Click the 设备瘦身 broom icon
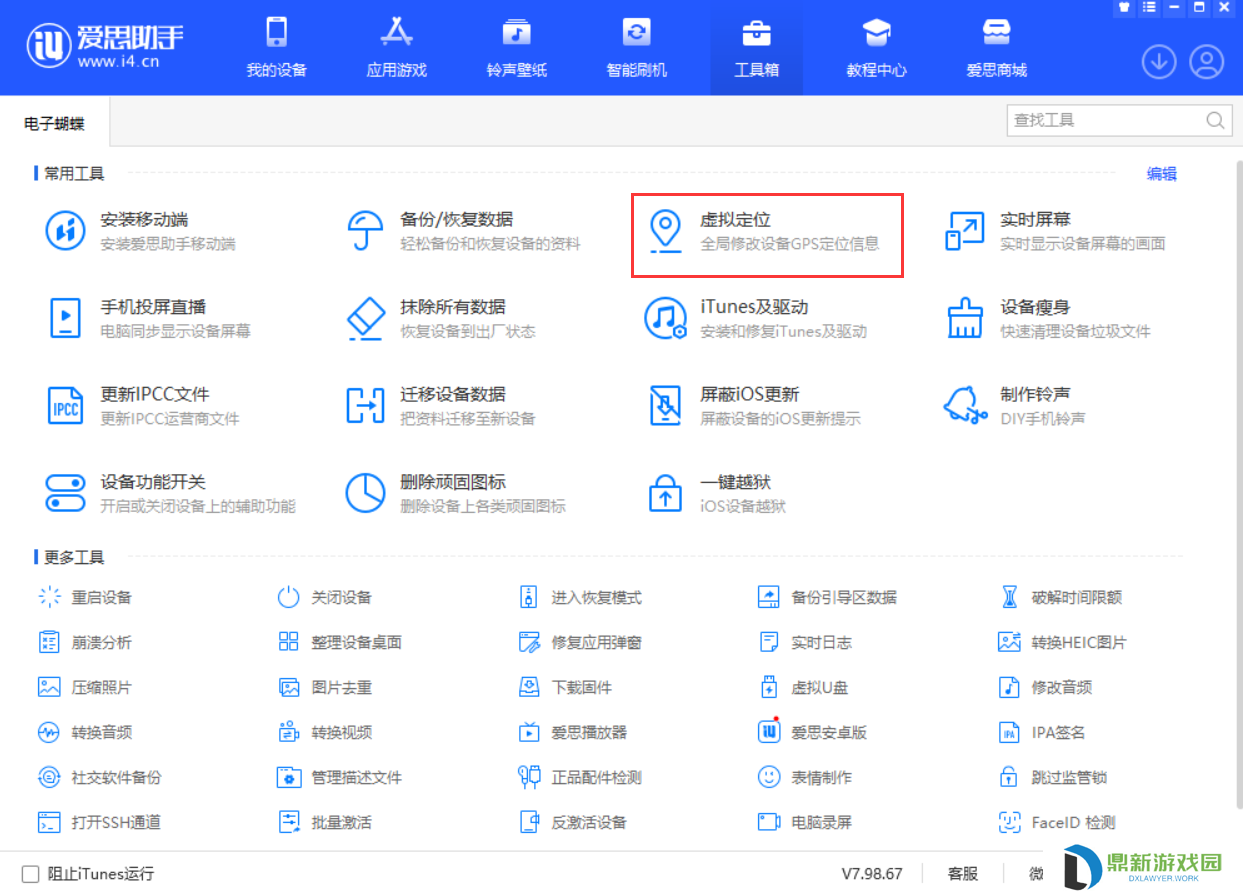Screen dimensions: 1243x893 [966, 318]
